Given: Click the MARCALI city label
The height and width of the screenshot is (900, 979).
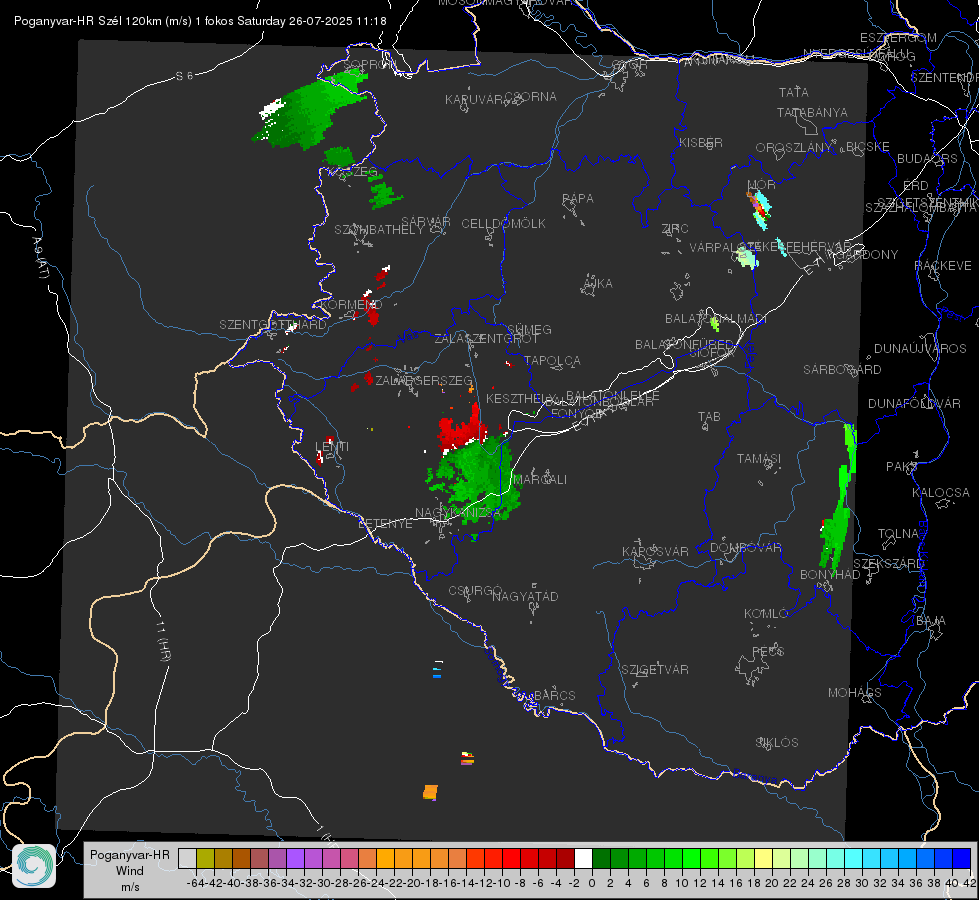Looking at the screenshot, I should click(539, 480).
